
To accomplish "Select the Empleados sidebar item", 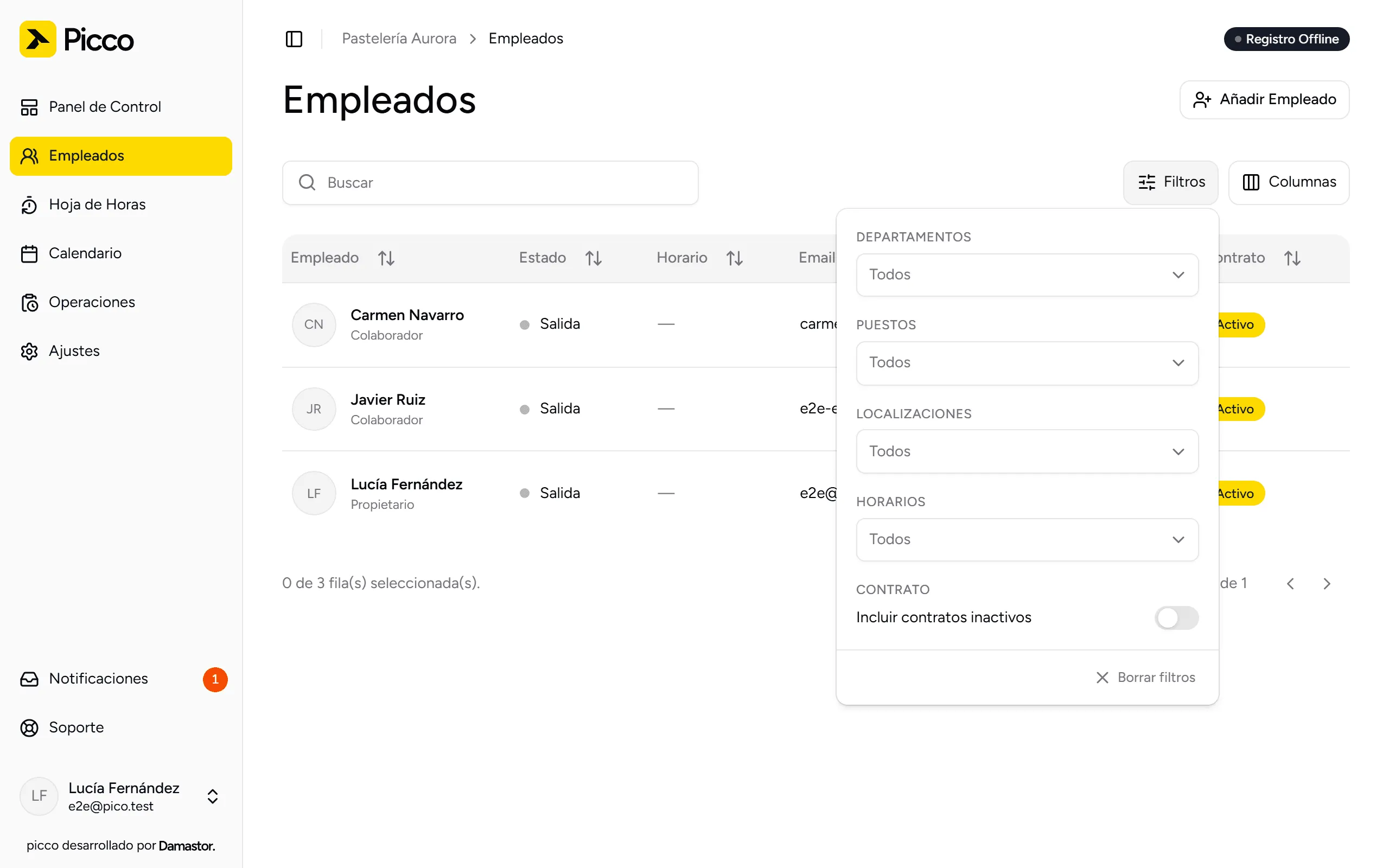I will click(120, 156).
